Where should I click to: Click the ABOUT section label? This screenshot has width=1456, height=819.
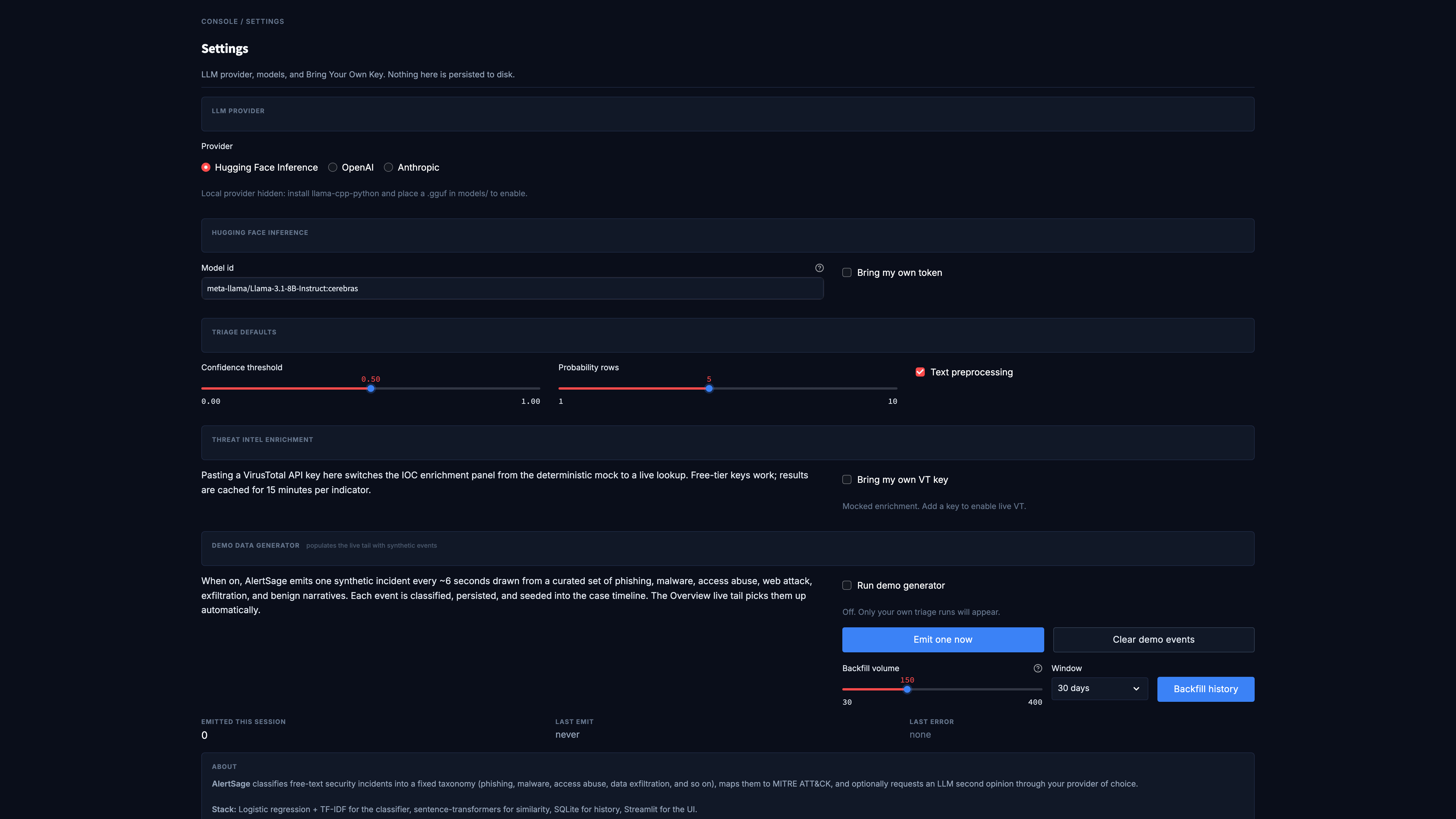click(x=224, y=766)
